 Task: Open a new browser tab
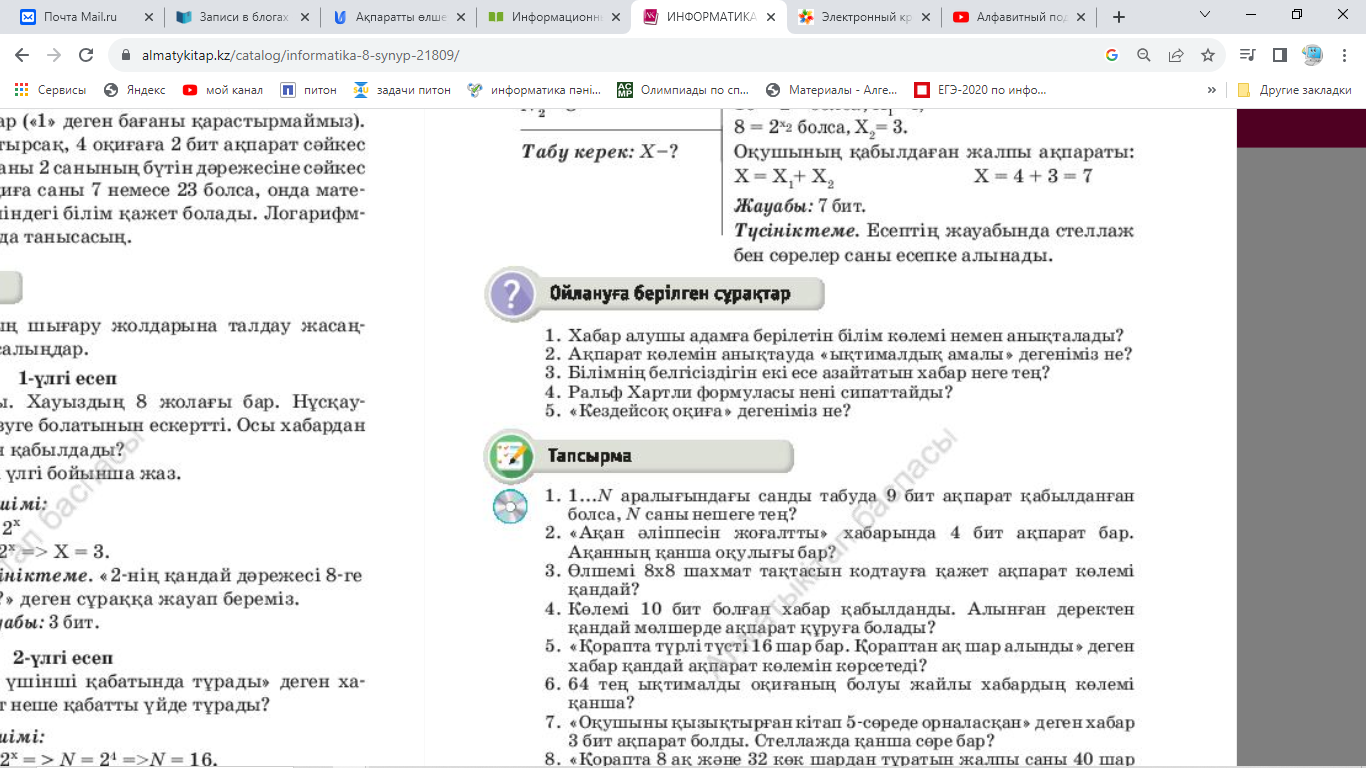1119,17
